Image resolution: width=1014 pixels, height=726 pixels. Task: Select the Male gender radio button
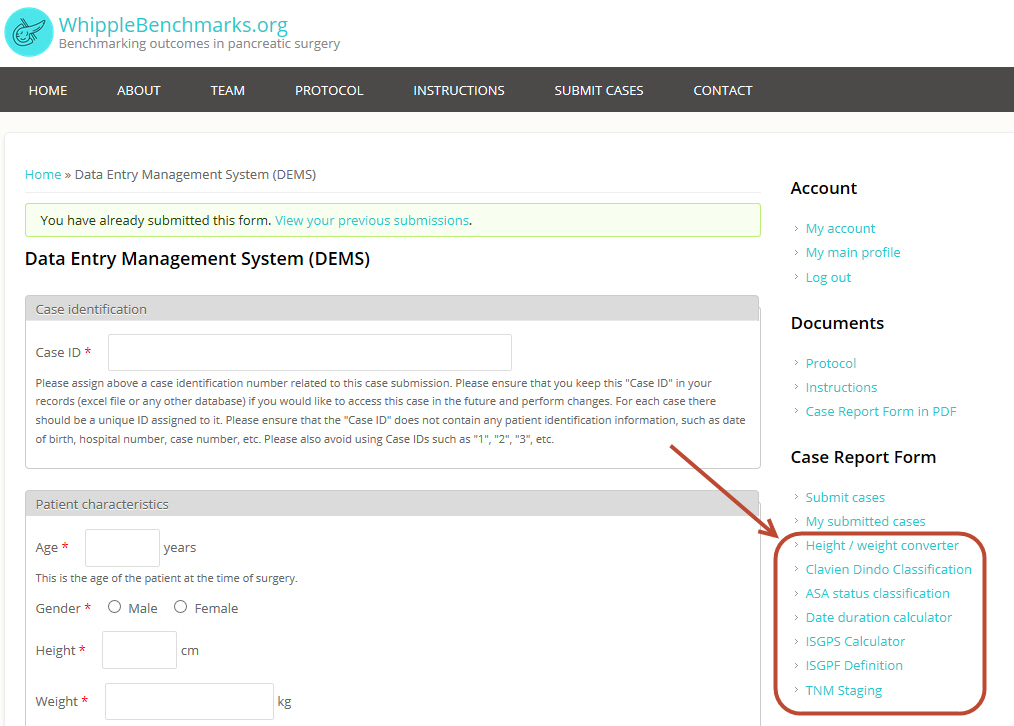pyautogui.click(x=115, y=607)
